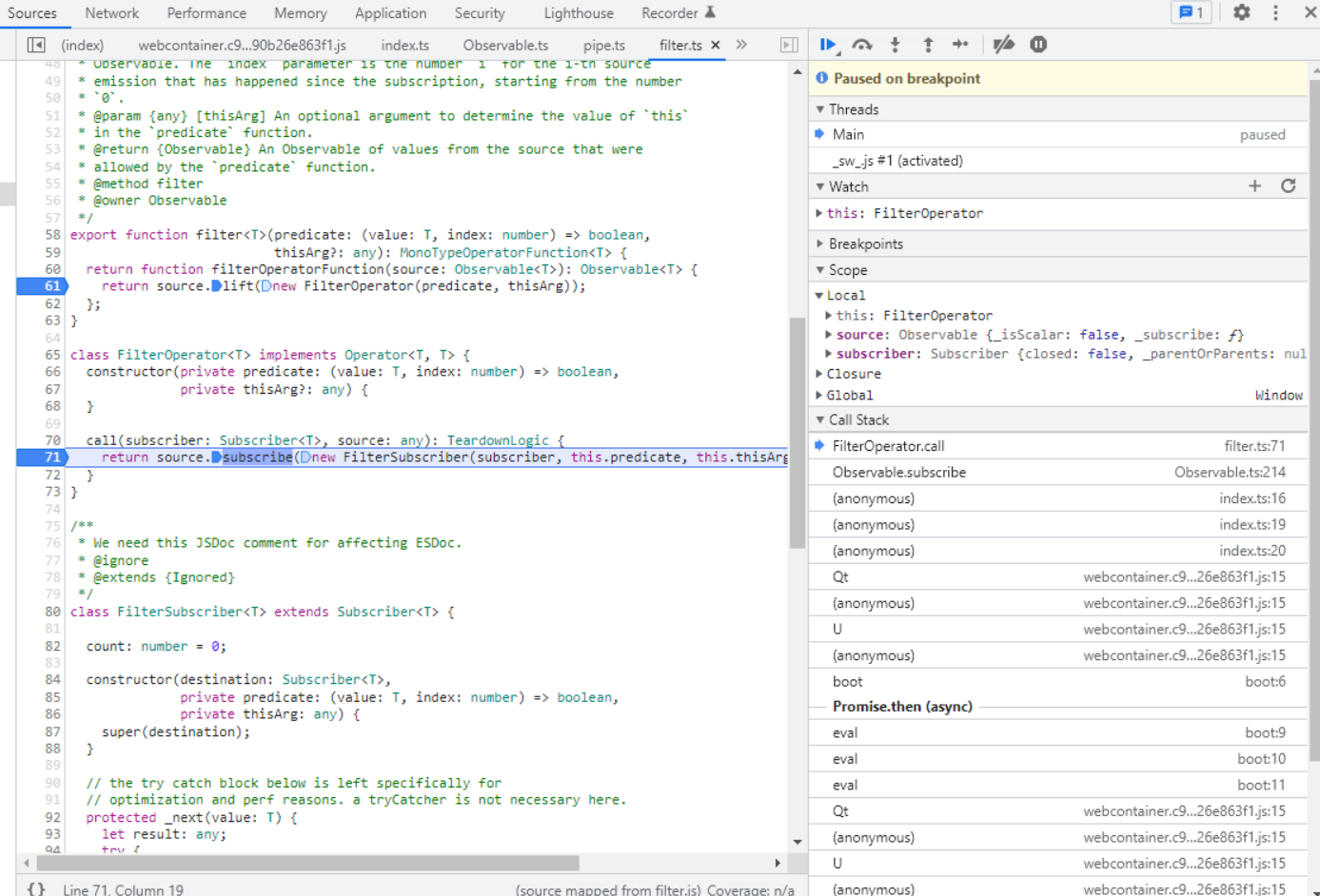
Task: Click the Step out of function icon
Action: (928, 45)
